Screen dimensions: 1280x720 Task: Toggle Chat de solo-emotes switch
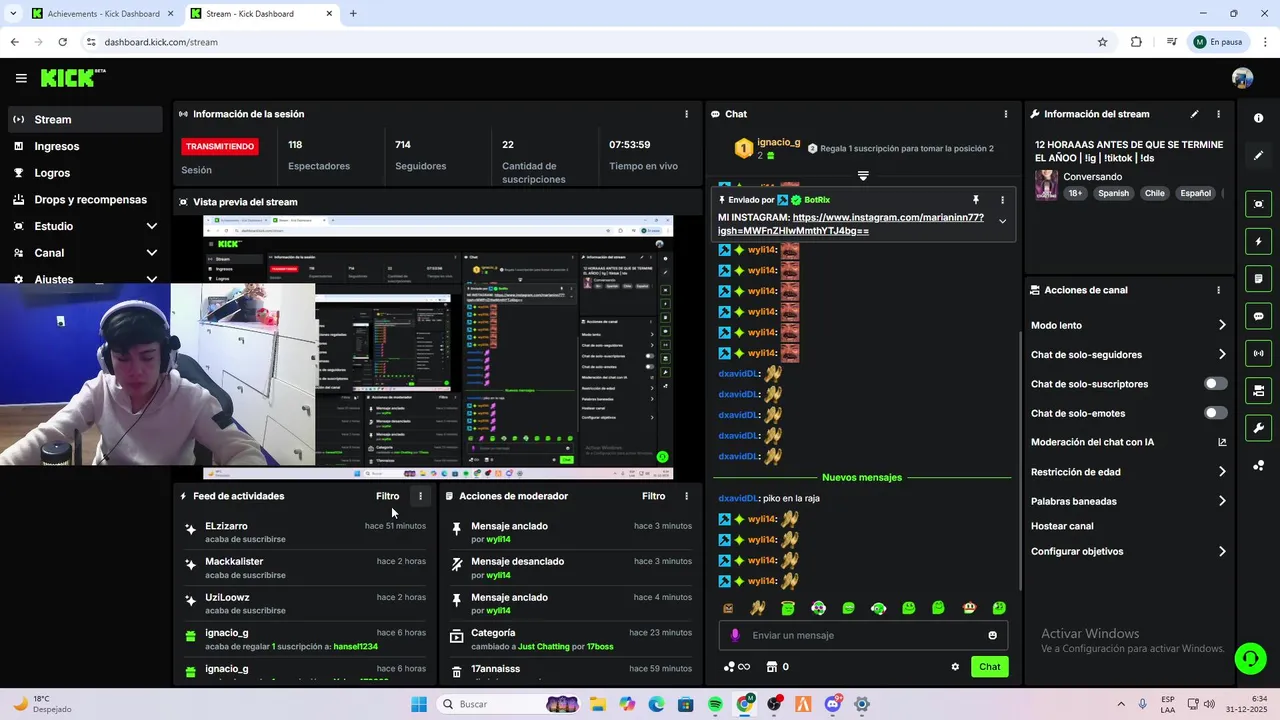1215,413
